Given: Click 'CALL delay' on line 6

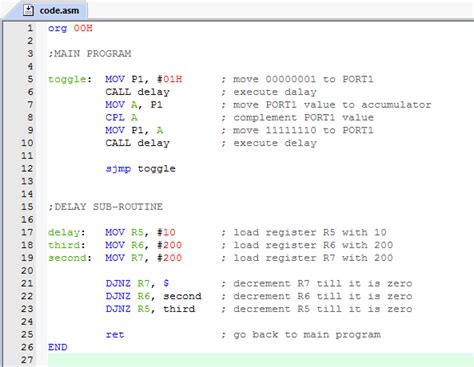Looking at the screenshot, I should click(137, 92).
